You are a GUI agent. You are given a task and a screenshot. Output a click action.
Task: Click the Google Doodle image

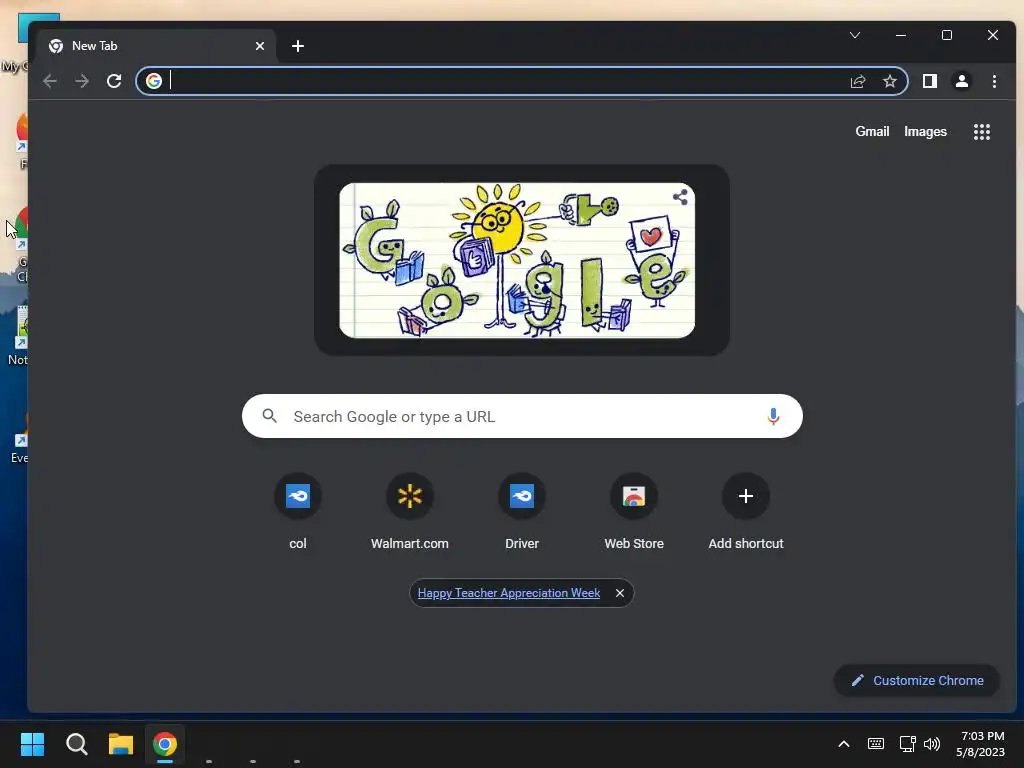(517, 260)
